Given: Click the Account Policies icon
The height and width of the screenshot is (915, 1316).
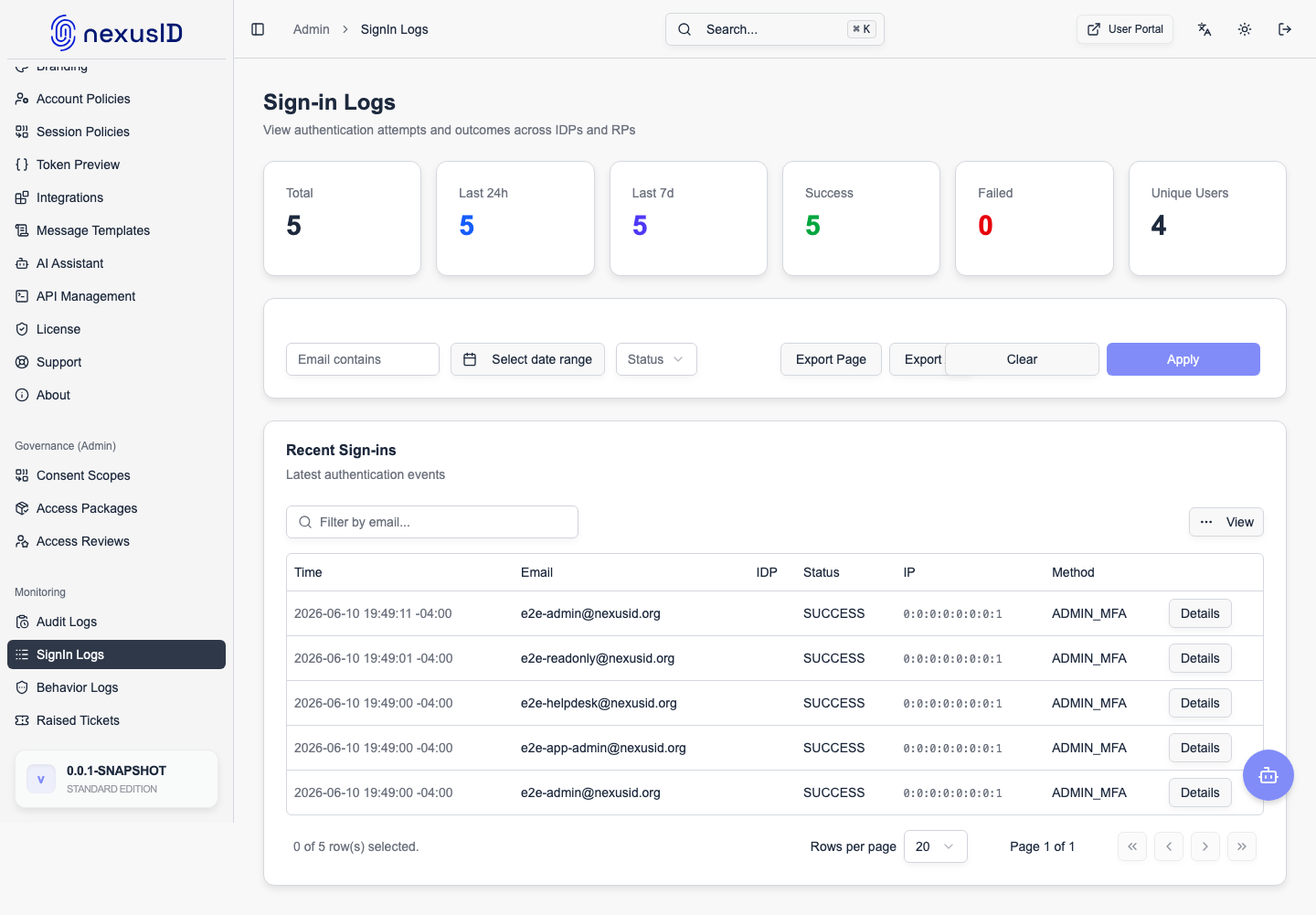Looking at the screenshot, I should click(22, 99).
